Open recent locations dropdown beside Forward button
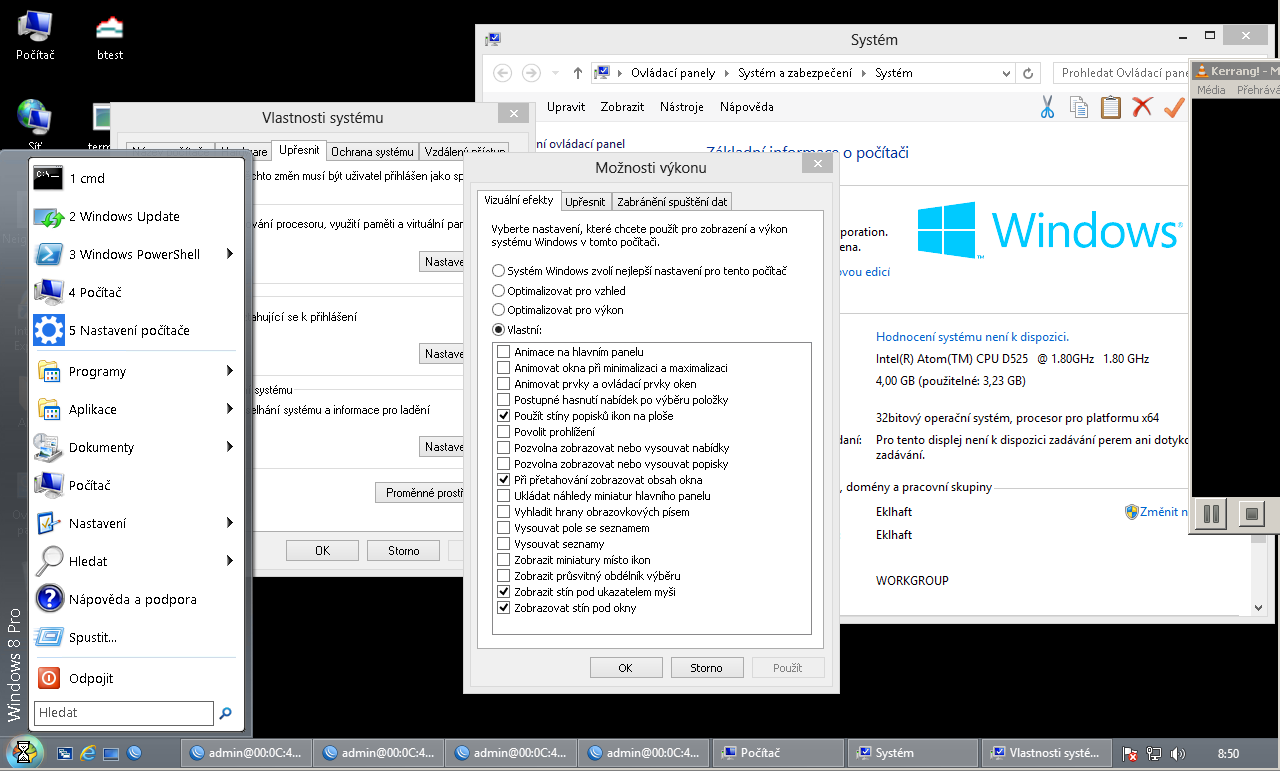Screen dimensions: 1280x771 (x=553, y=73)
